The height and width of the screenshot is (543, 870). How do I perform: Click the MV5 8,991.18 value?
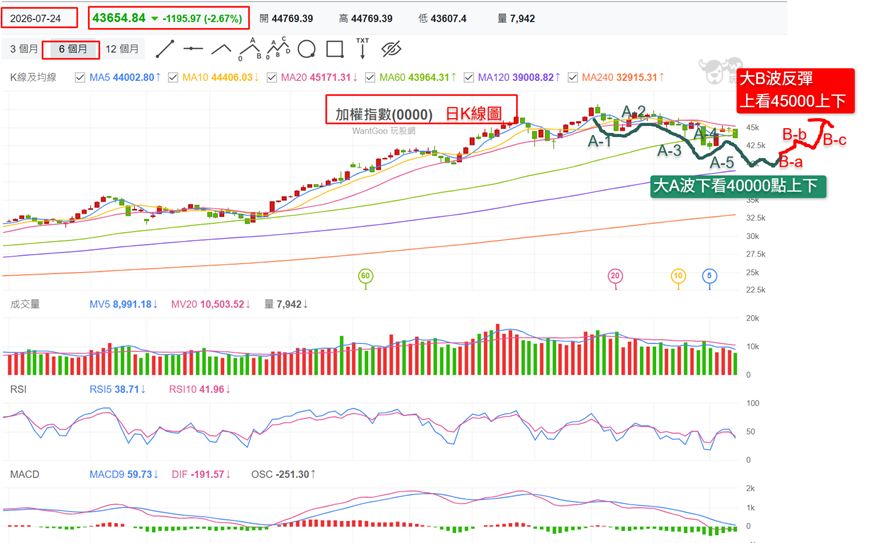[x=123, y=304]
